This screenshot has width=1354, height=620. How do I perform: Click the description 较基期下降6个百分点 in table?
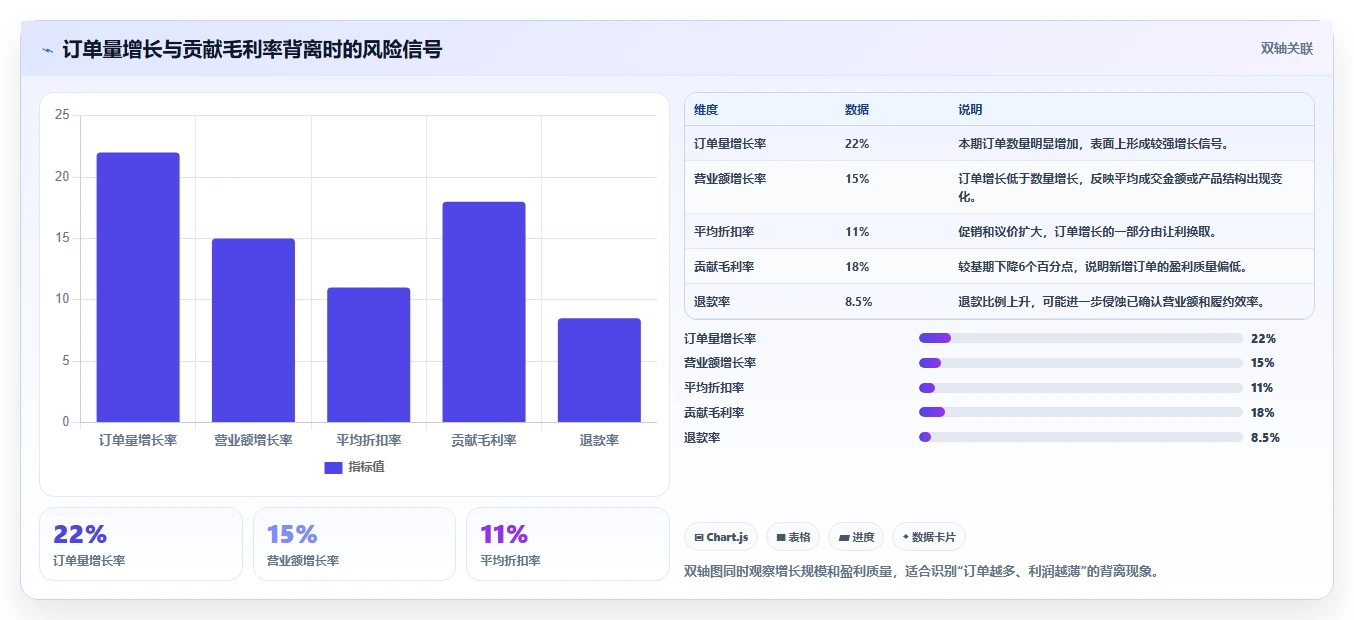click(1102, 266)
